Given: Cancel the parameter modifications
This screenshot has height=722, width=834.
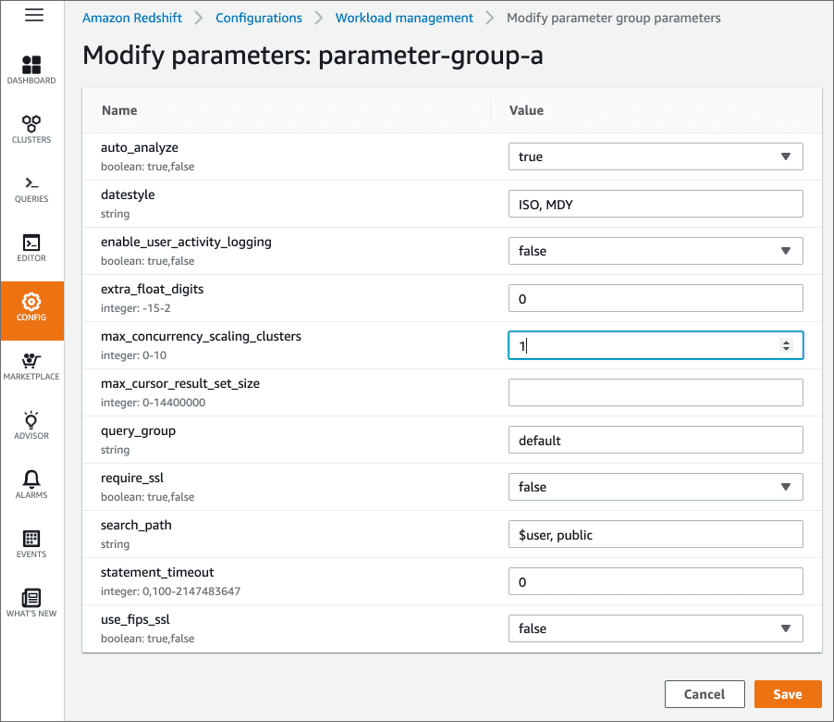Looking at the screenshot, I should coord(704,694).
